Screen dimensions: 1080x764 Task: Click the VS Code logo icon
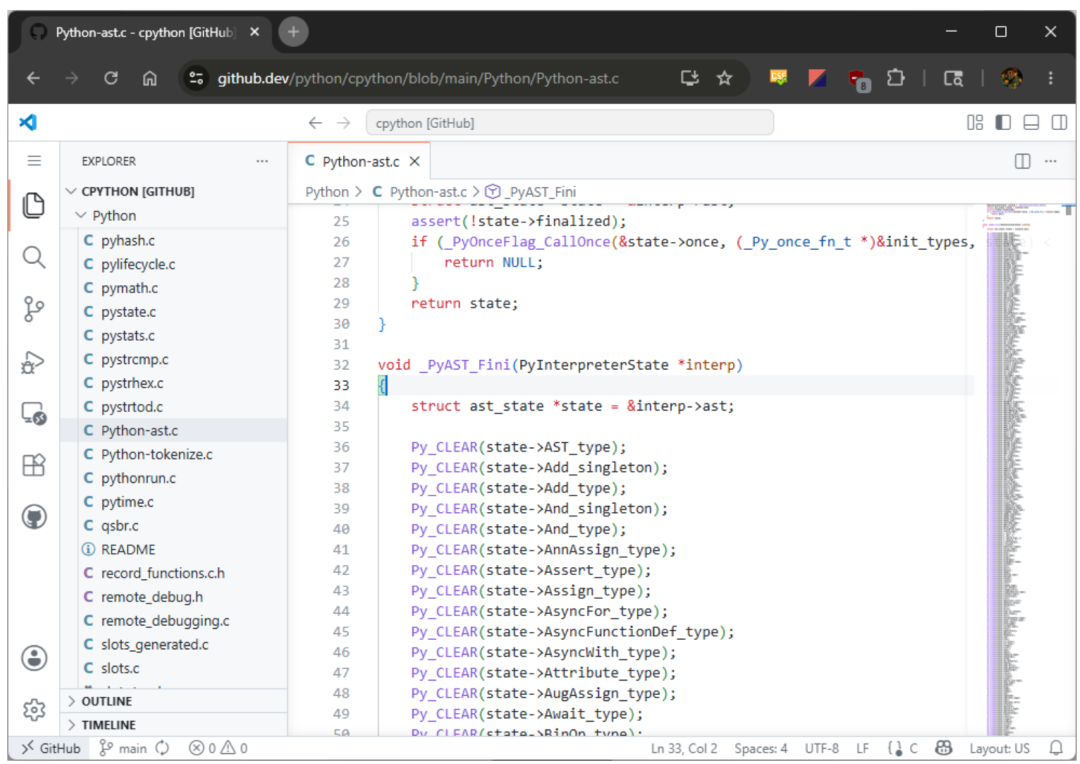click(28, 123)
